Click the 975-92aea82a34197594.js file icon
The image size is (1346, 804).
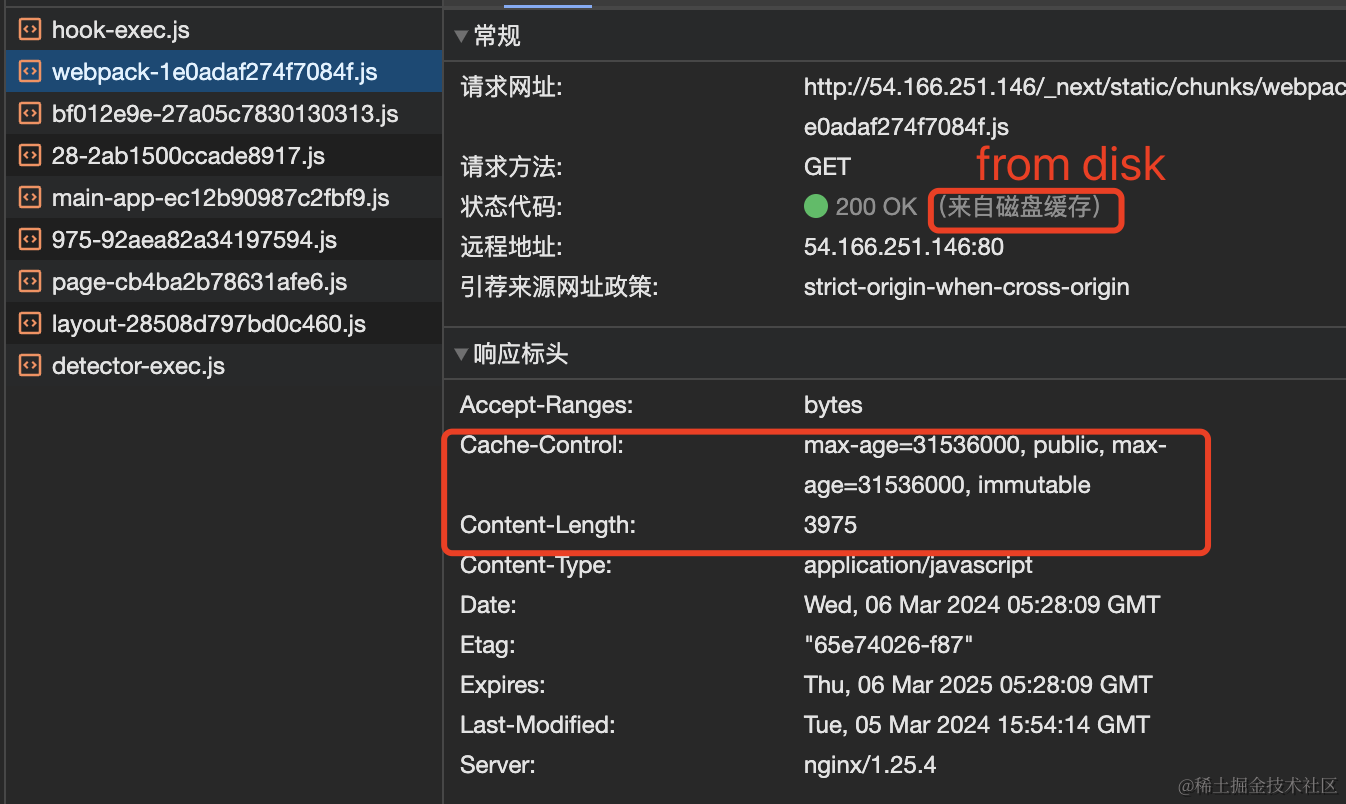tap(30, 240)
